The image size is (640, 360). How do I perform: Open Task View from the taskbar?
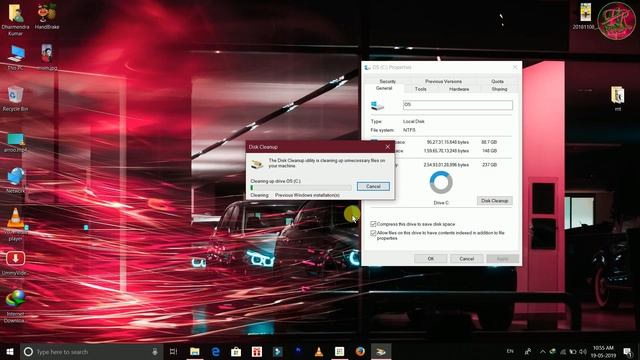pos(173,351)
